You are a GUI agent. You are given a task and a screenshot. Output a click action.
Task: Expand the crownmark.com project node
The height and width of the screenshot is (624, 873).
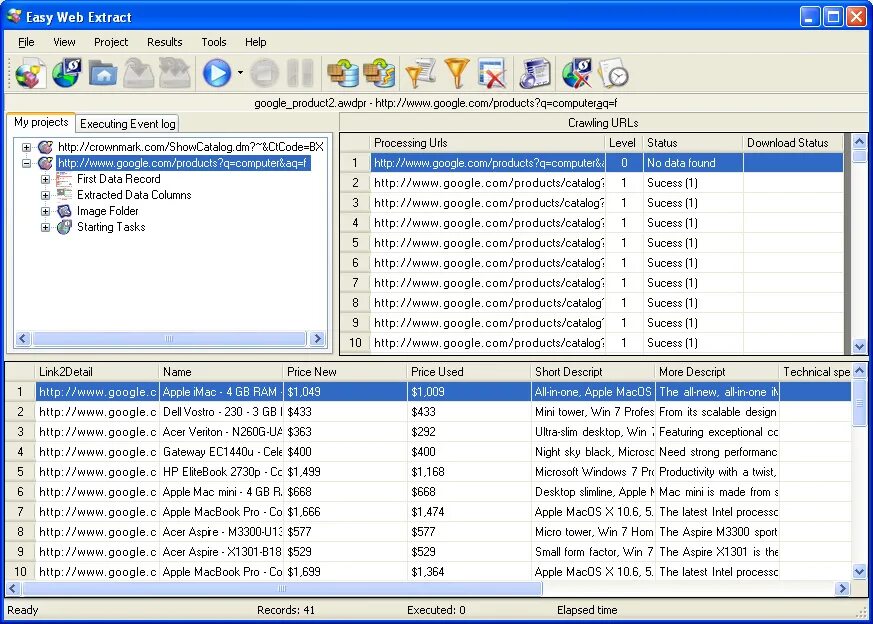26,148
